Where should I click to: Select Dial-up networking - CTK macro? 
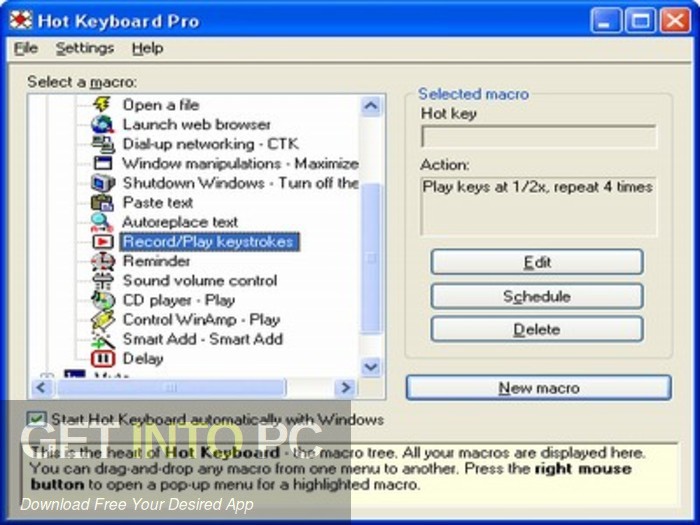211,144
